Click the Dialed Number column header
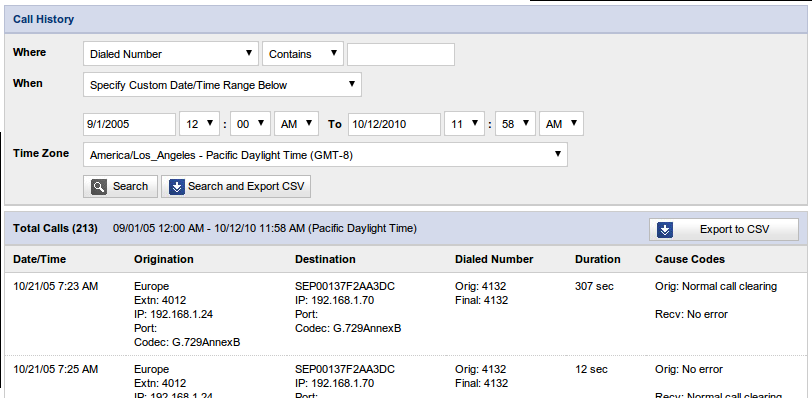The width and height of the screenshot is (812, 398). (x=494, y=259)
